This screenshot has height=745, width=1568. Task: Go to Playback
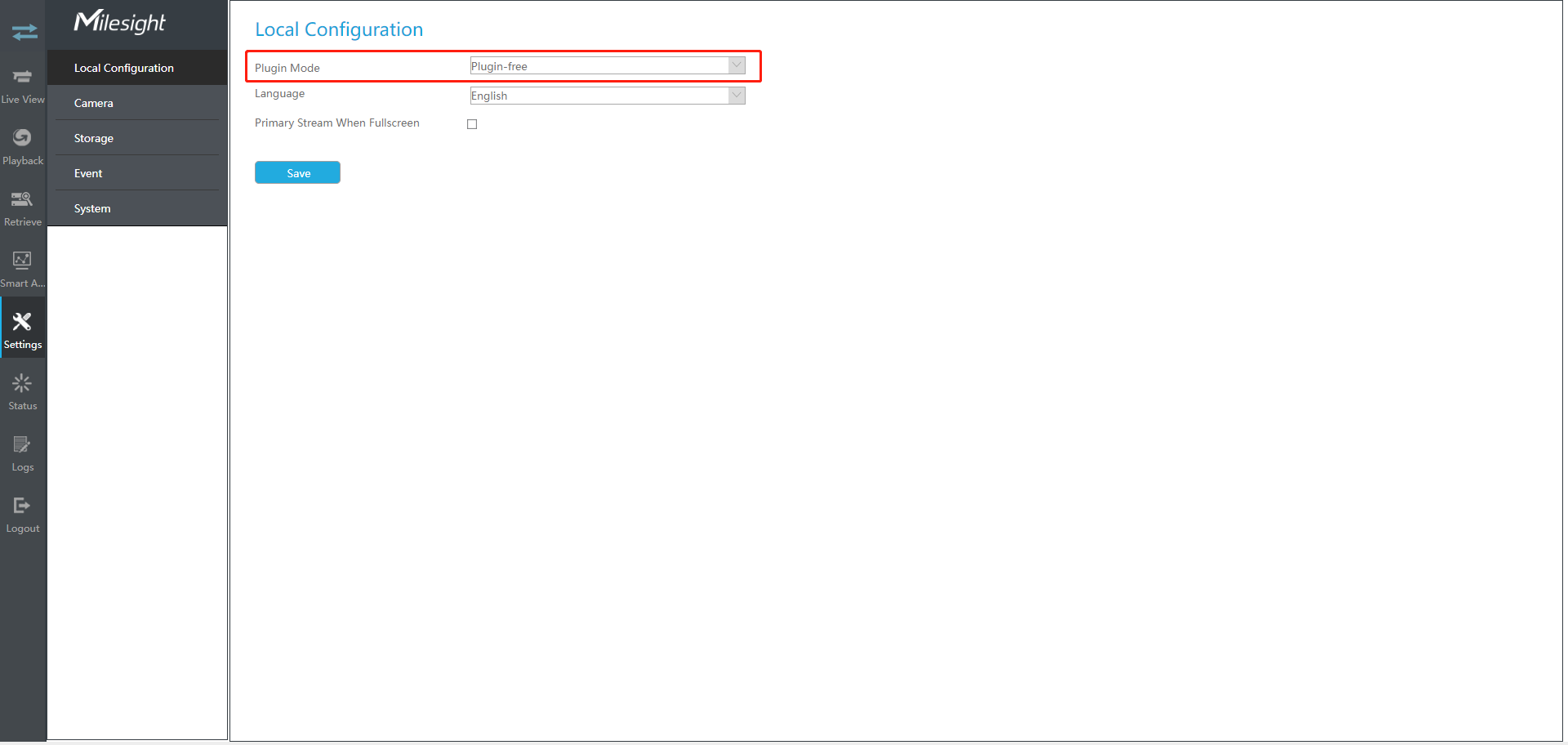pyautogui.click(x=23, y=147)
